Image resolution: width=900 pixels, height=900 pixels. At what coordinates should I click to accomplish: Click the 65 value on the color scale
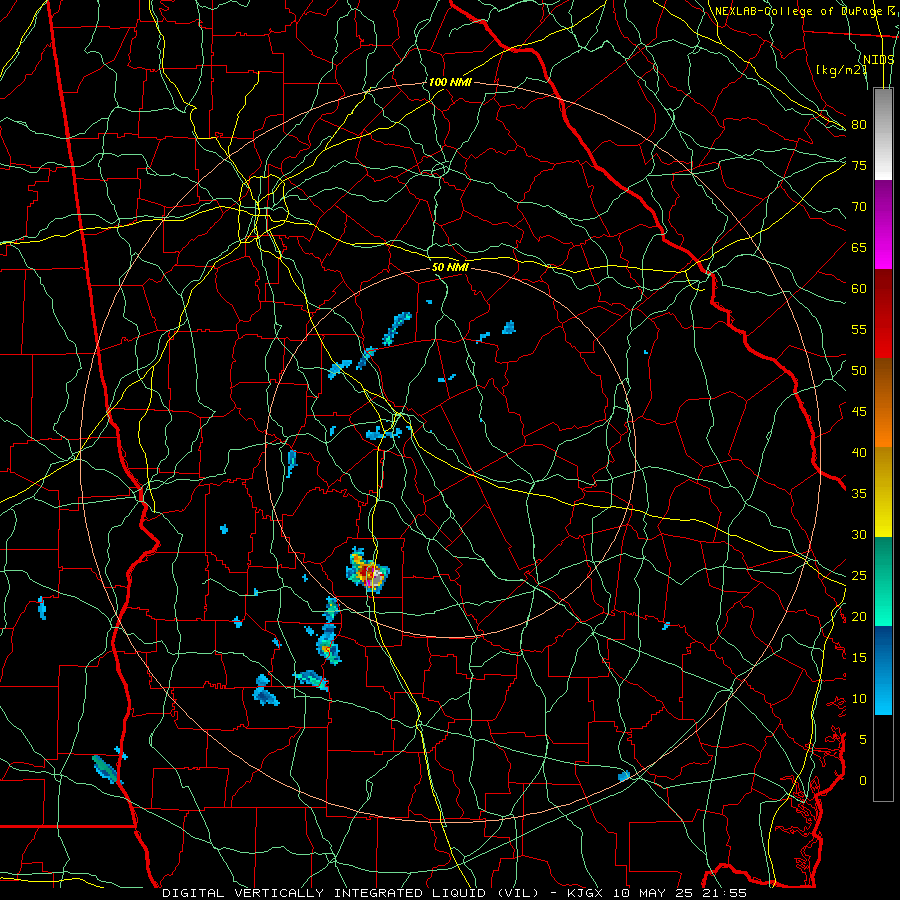pos(859,247)
